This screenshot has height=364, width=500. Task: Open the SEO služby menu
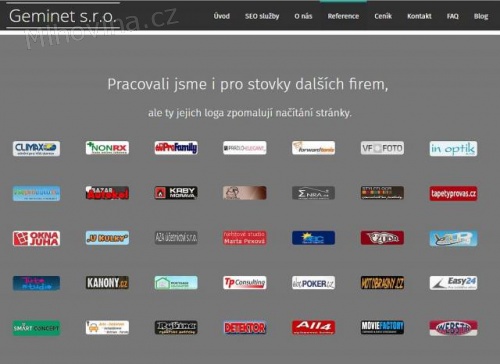pyautogui.click(x=262, y=16)
